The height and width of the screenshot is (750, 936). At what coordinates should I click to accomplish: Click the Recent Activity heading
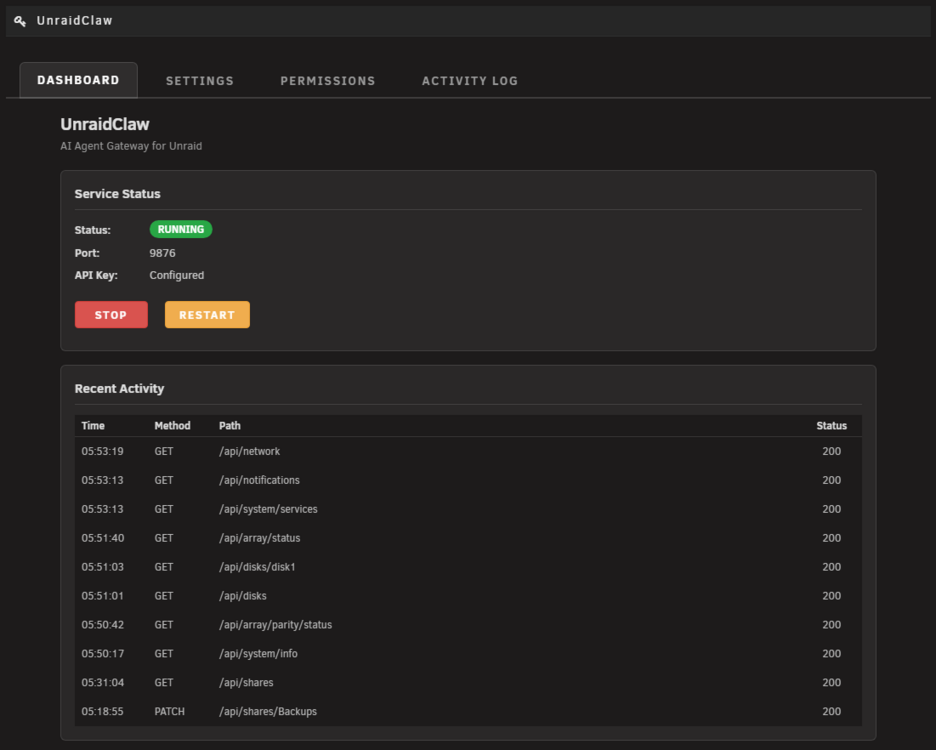click(x=119, y=389)
